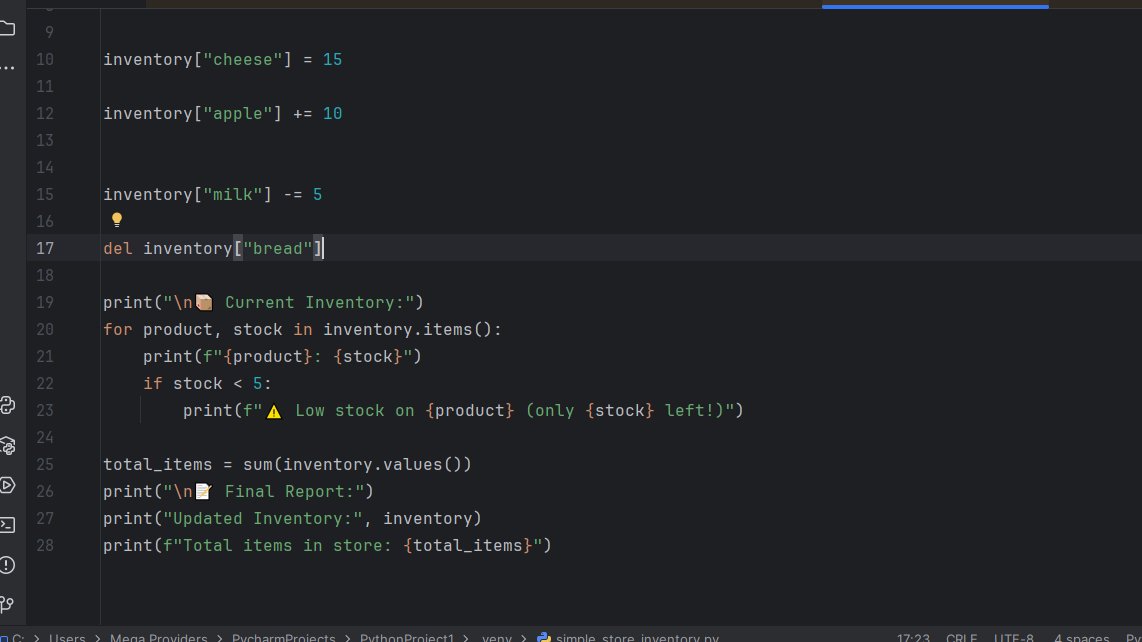Image resolution: width=1142 pixels, height=642 pixels.
Task: Show more tool windows via the ellipsis icon
Action: [x=8, y=67]
